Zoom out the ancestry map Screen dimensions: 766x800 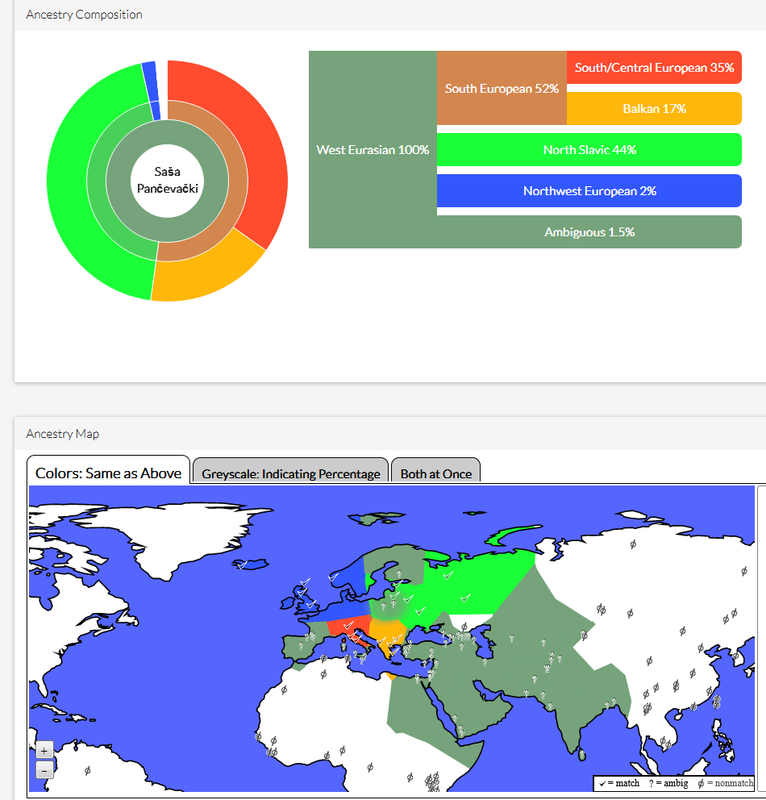(44, 770)
